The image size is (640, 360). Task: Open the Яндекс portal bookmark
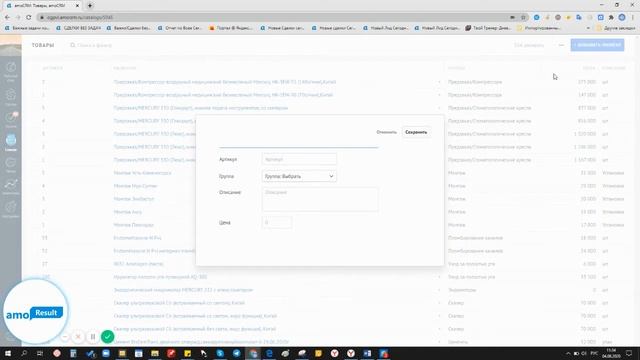click(231, 28)
